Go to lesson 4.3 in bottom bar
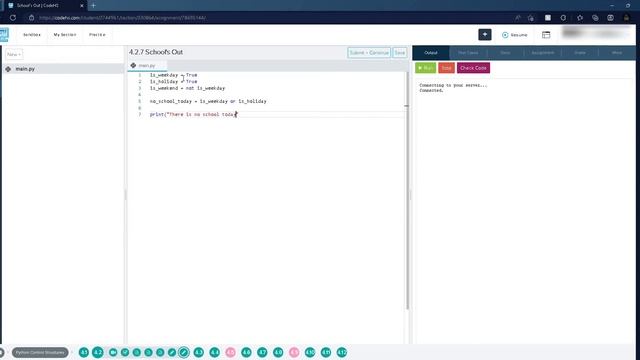This screenshot has width=640, height=360. (199, 352)
